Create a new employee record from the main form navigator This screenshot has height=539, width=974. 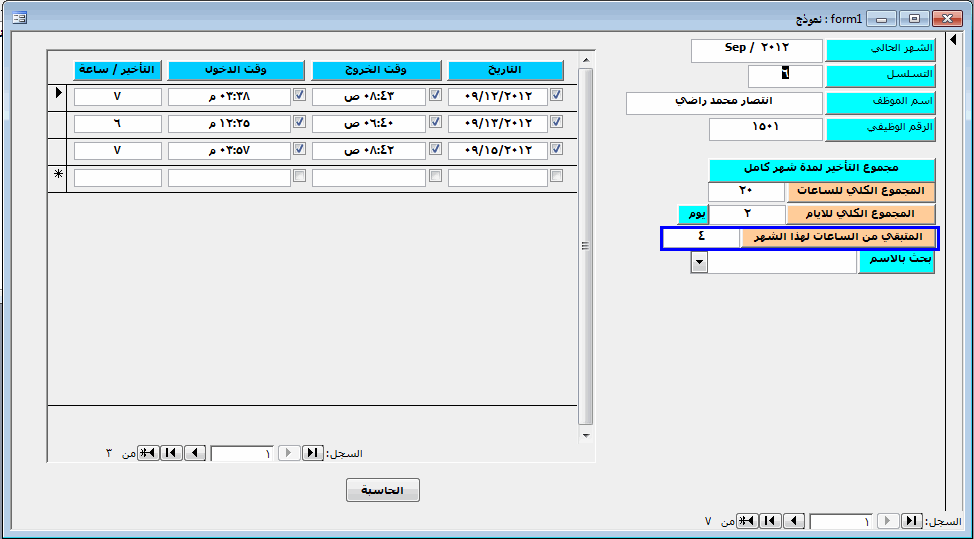[x=748, y=521]
